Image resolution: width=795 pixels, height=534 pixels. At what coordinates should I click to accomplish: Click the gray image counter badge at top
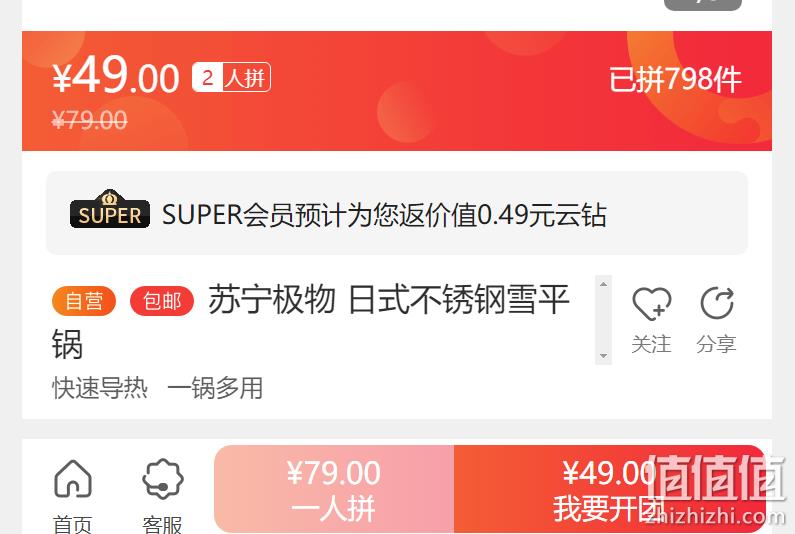point(703,5)
